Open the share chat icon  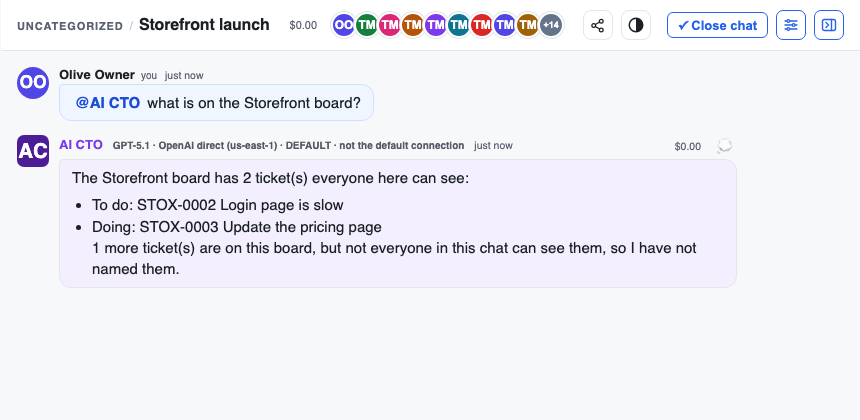598,25
